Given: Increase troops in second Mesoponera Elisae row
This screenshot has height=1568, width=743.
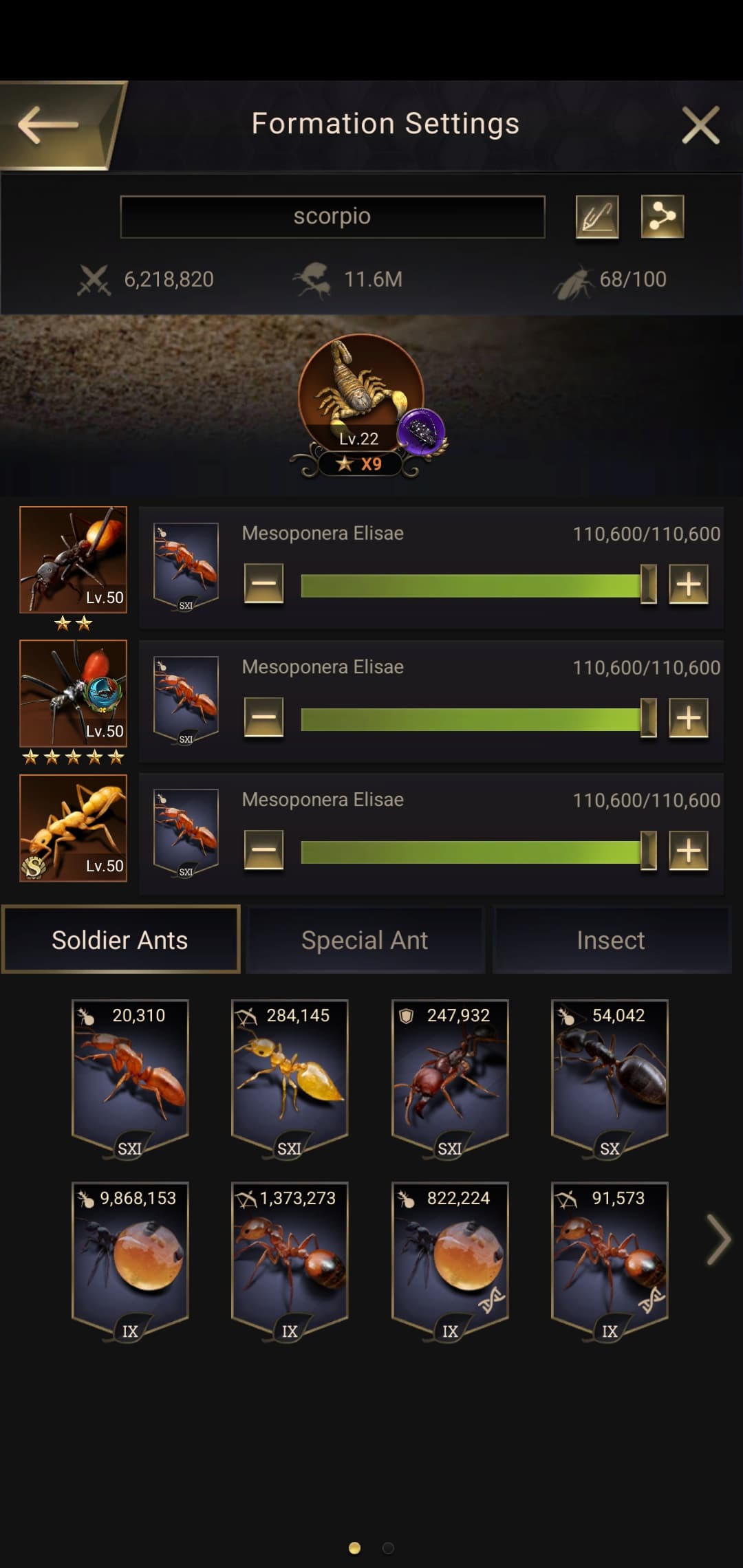Looking at the screenshot, I should click(x=689, y=717).
